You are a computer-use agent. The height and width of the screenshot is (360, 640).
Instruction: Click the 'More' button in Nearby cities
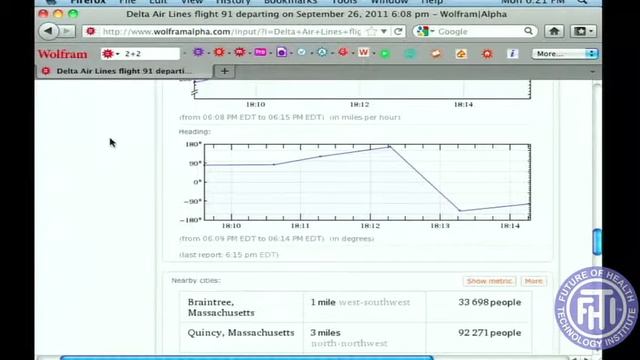(533, 281)
